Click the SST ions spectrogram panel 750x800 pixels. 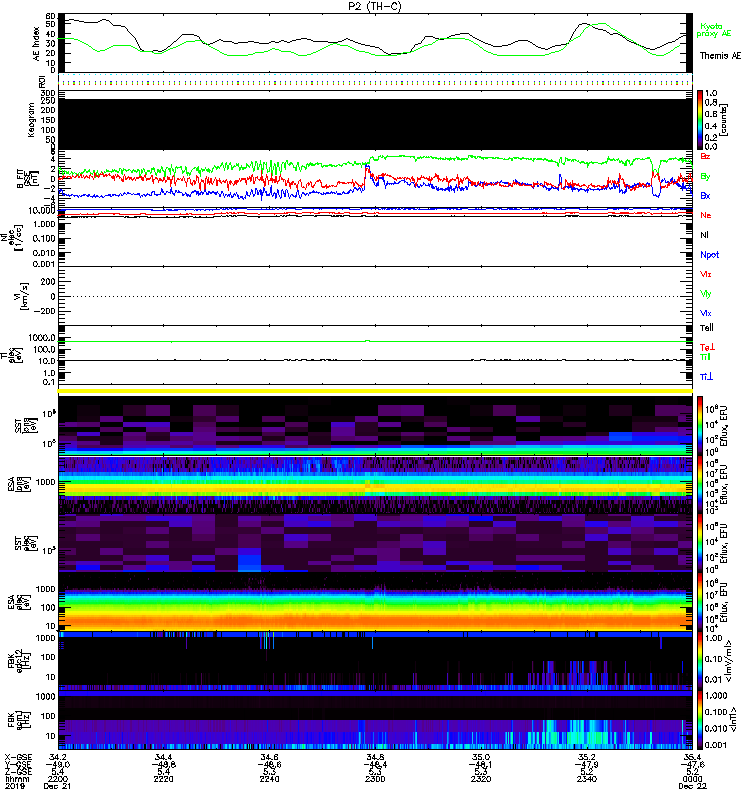tap(375, 426)
